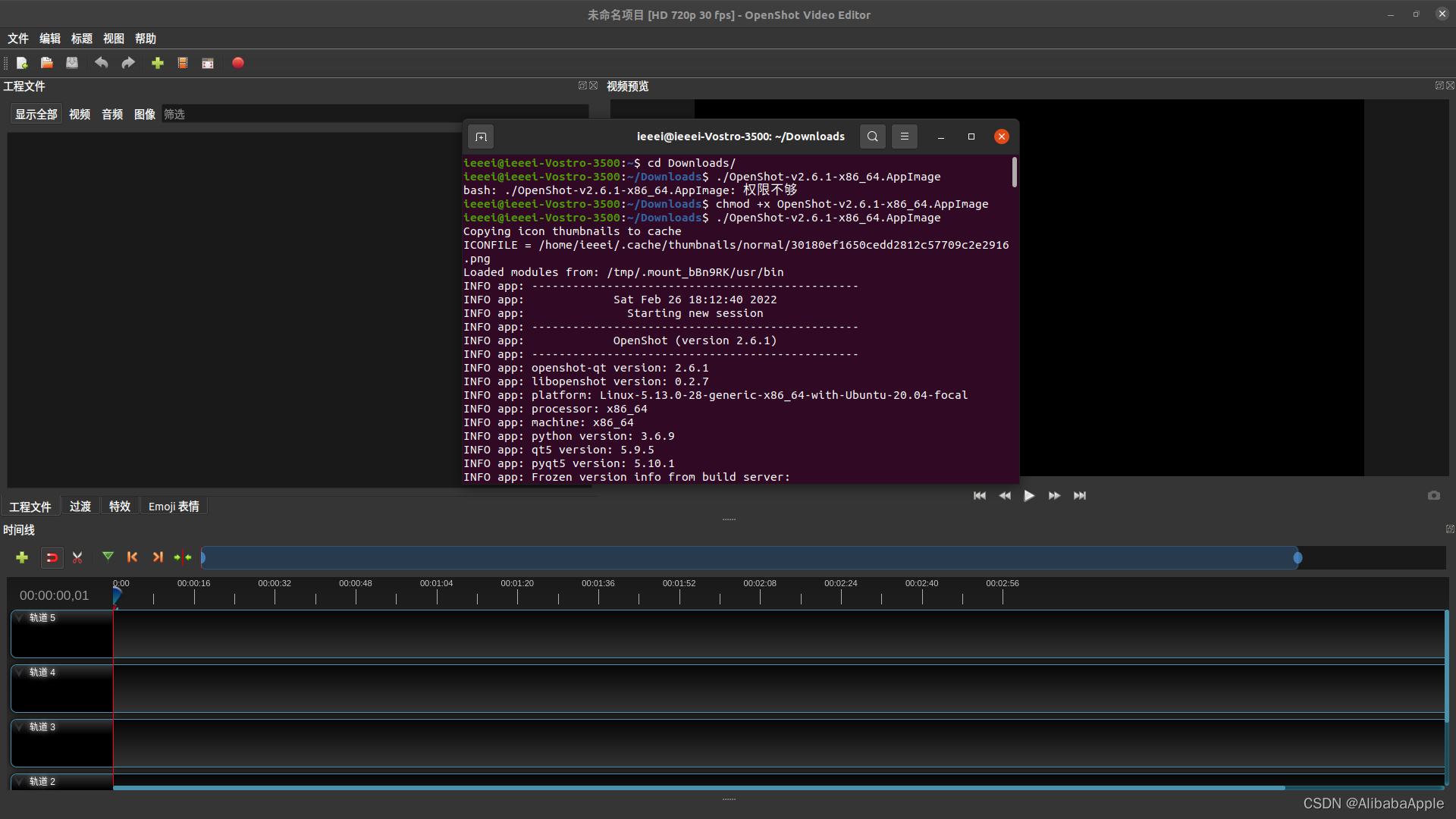Toggle the 显示全部 filter button
Image resolution: width=1456 pixels, height=819 pixels.
[x=36, y=115]
